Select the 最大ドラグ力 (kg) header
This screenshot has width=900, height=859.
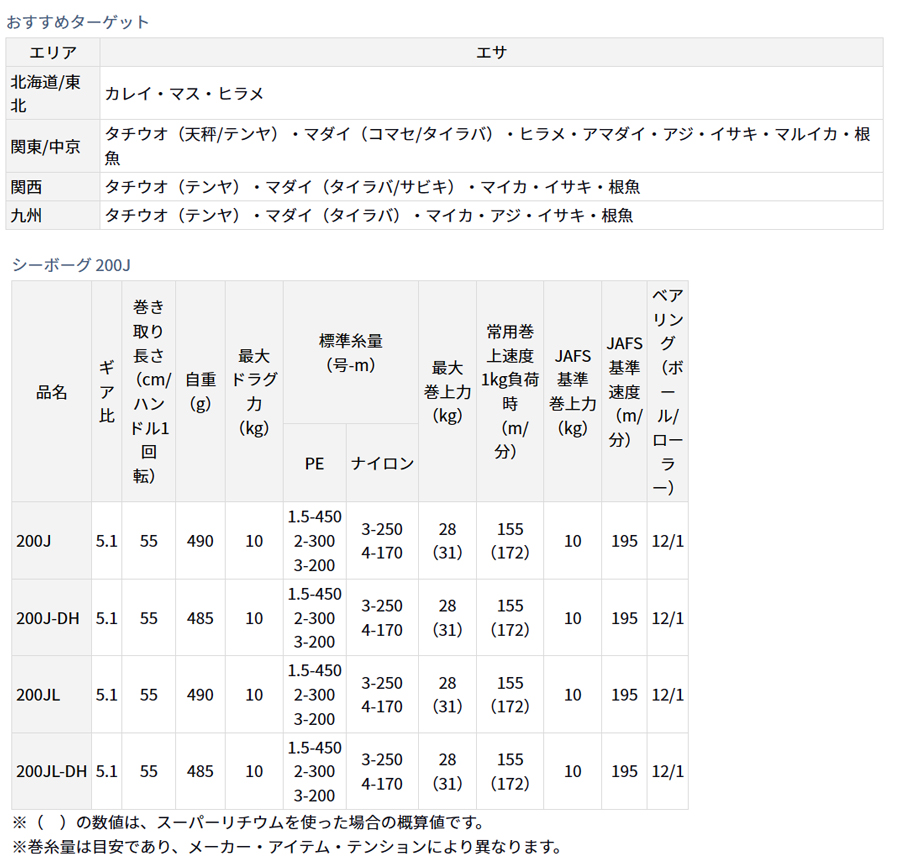tap(254, 392)
